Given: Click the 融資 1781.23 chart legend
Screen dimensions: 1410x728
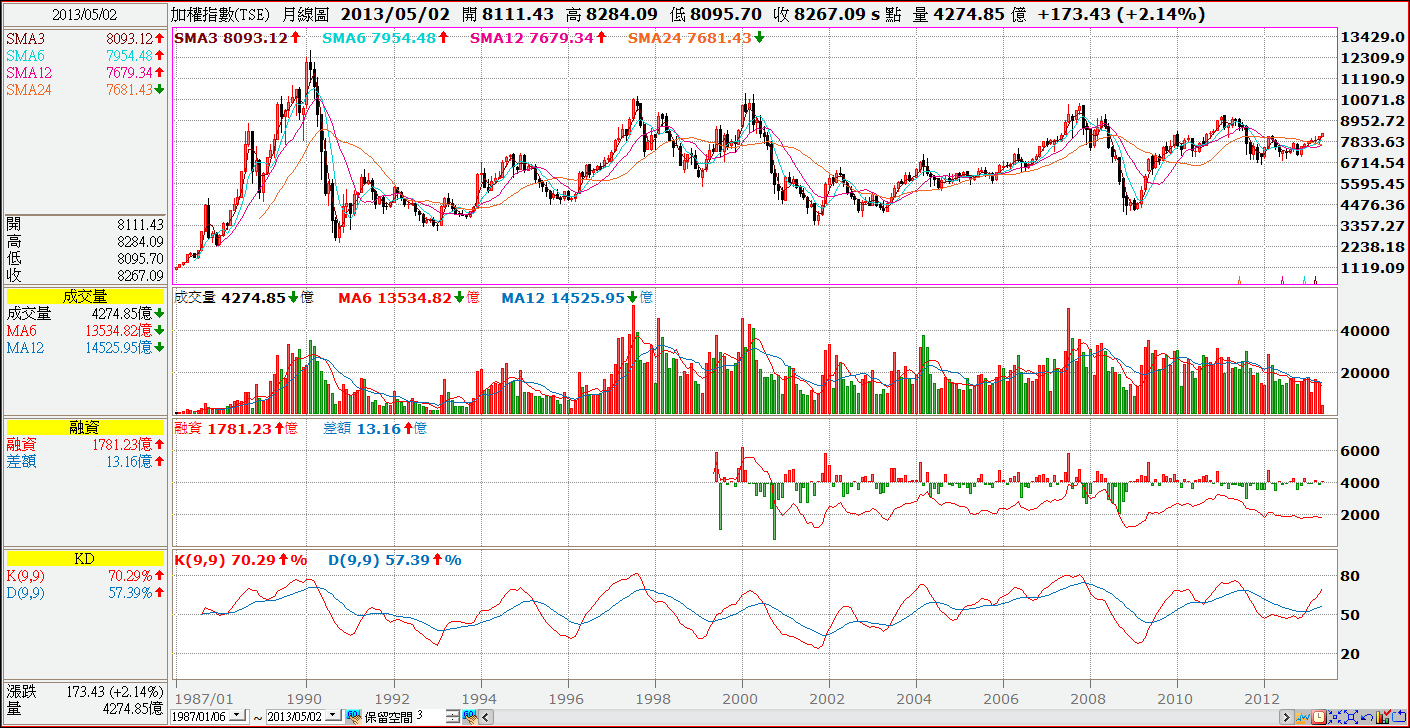Looking at the screenshot, I should pos(236,428).
